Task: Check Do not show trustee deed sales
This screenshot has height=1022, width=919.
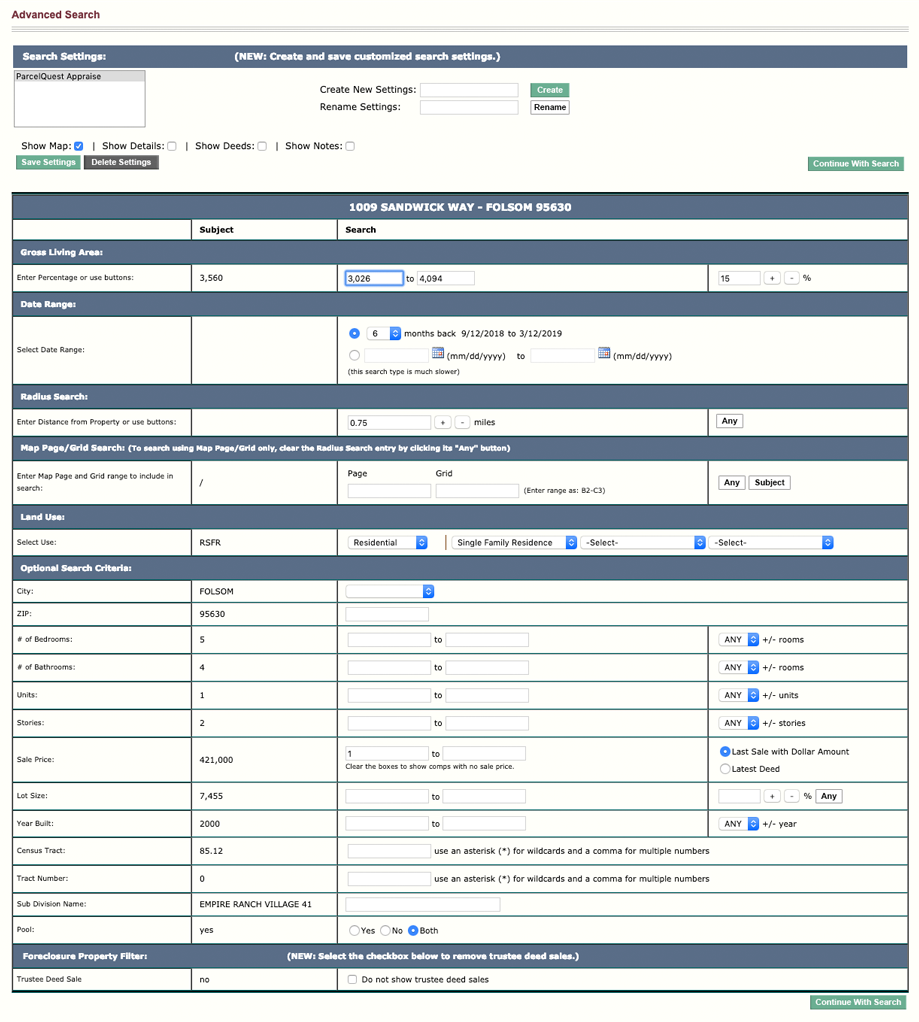Action: click(352, 980)
